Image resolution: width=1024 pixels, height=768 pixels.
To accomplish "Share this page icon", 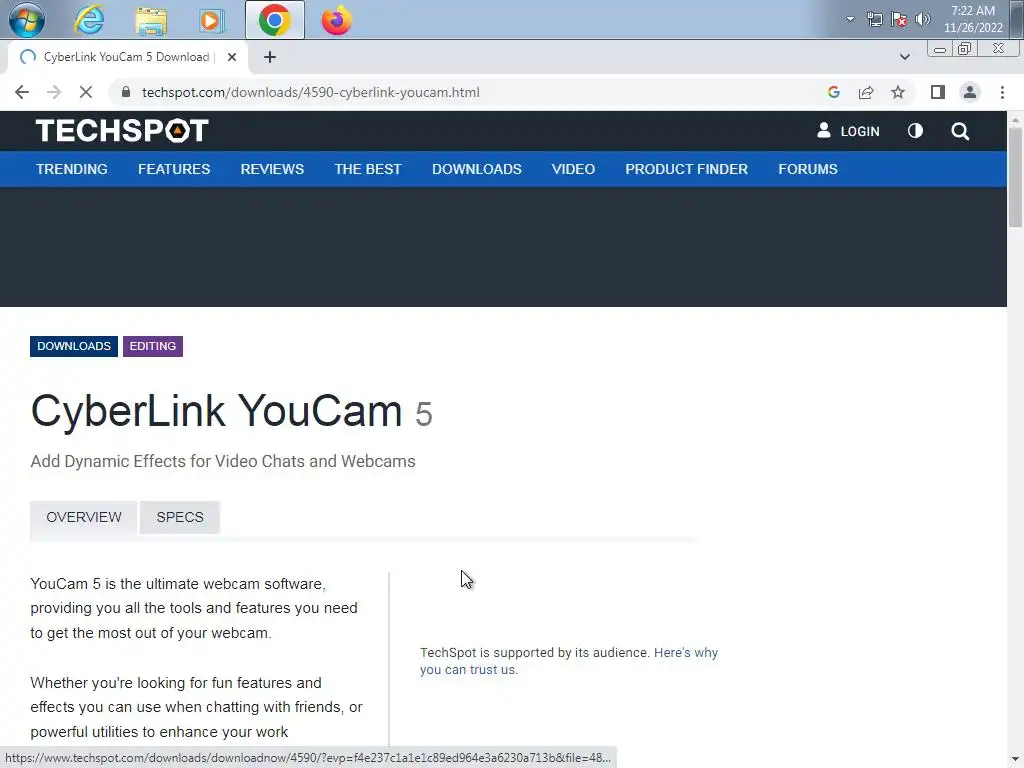I will click(866, 92).
